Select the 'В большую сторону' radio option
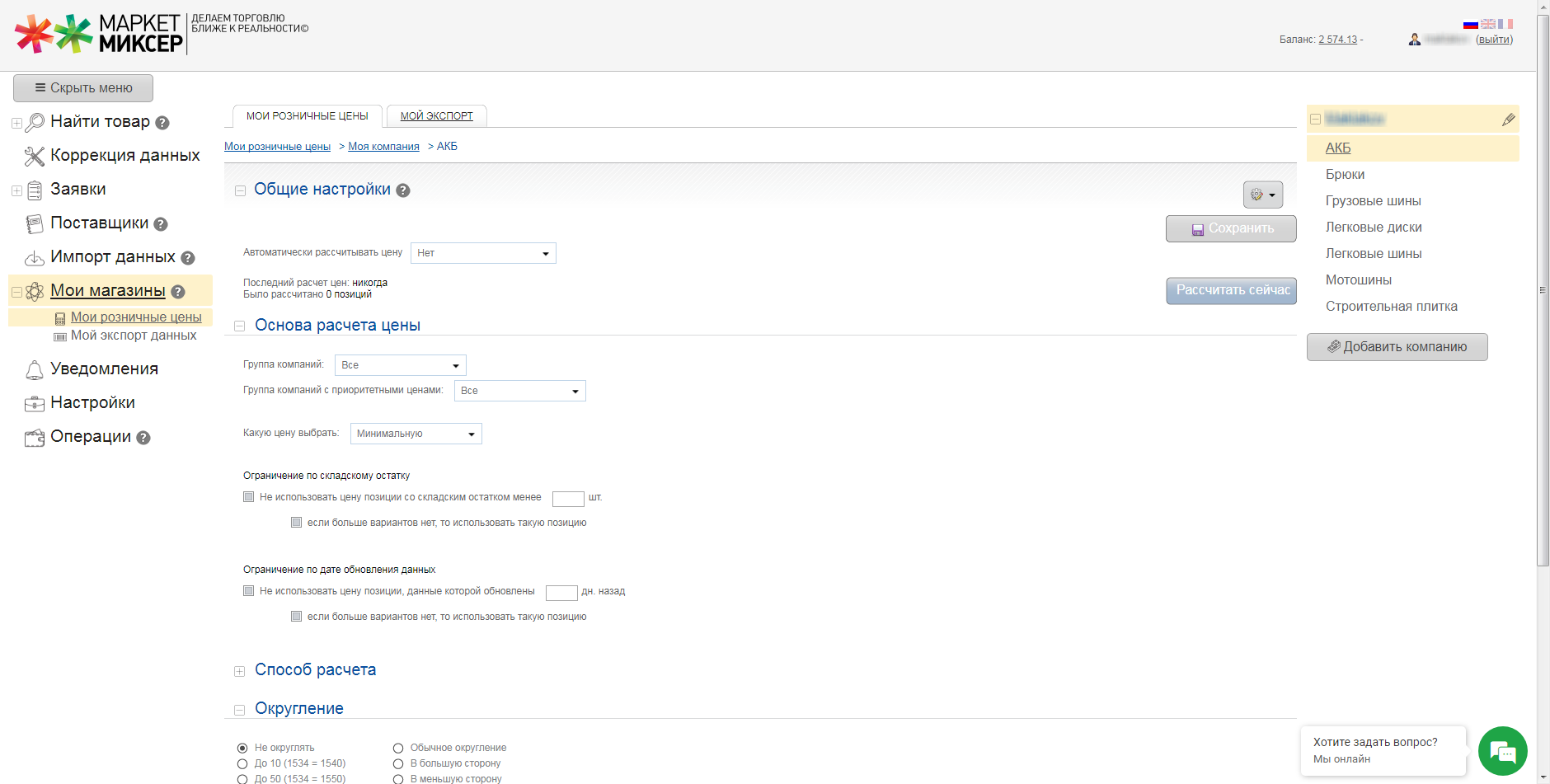The width and height of the screenshot is (1550, 784). (398, 764)
